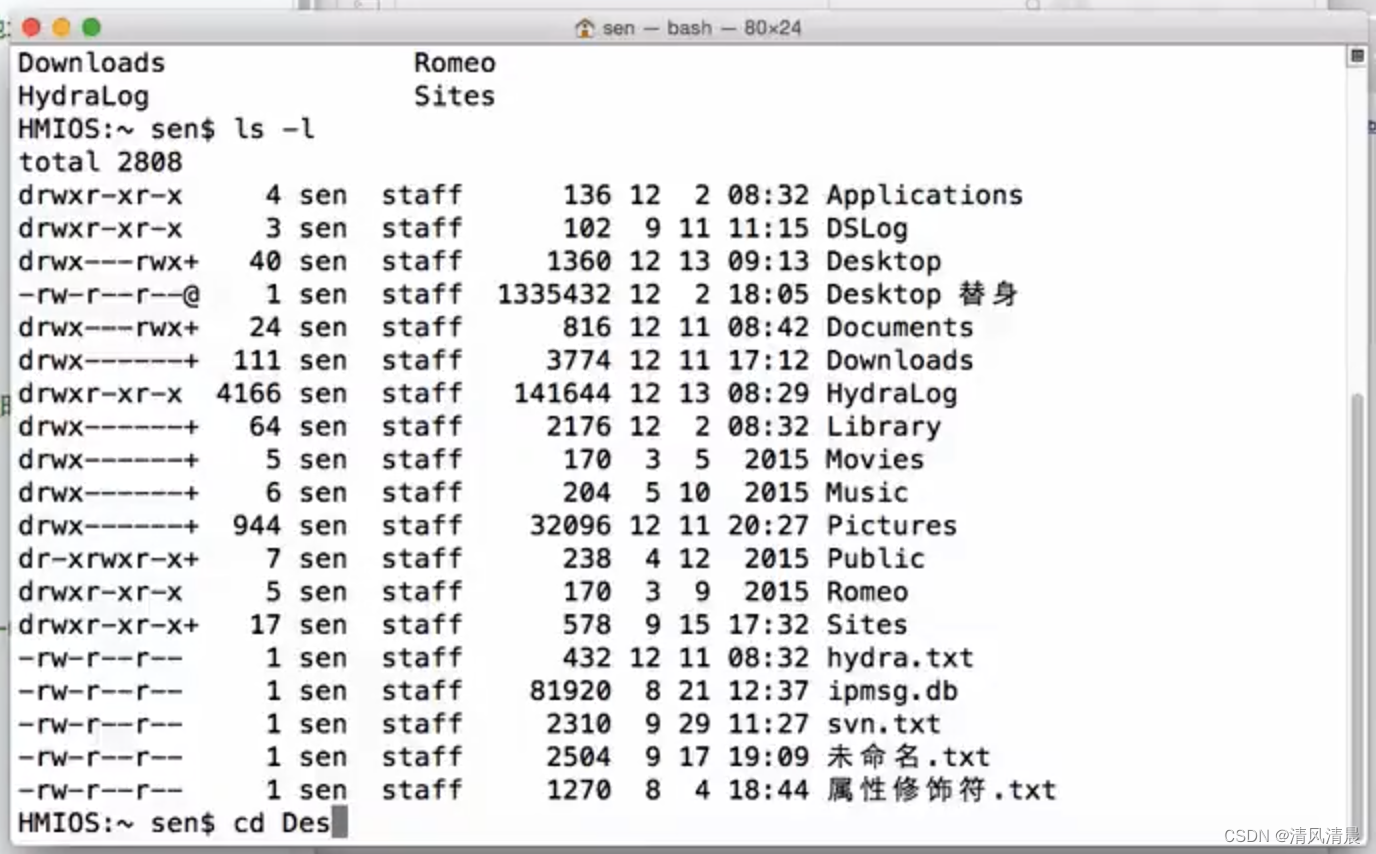Click the "ipmsg.db" file name
The image size is (1376, 854).
point(891,690)
